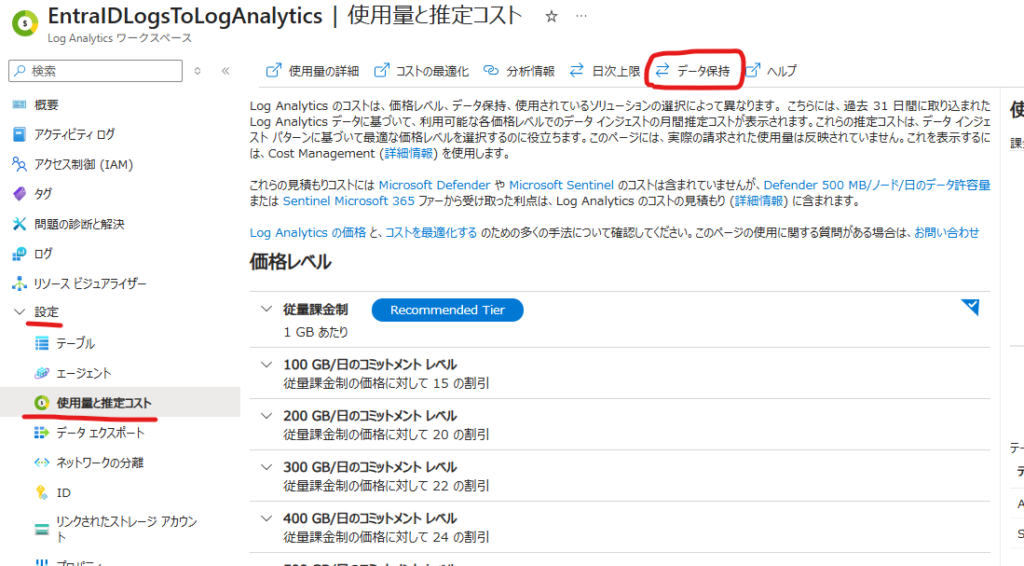Open データ保持 in toolbar

pyautogui.click(x=693, y=71)
